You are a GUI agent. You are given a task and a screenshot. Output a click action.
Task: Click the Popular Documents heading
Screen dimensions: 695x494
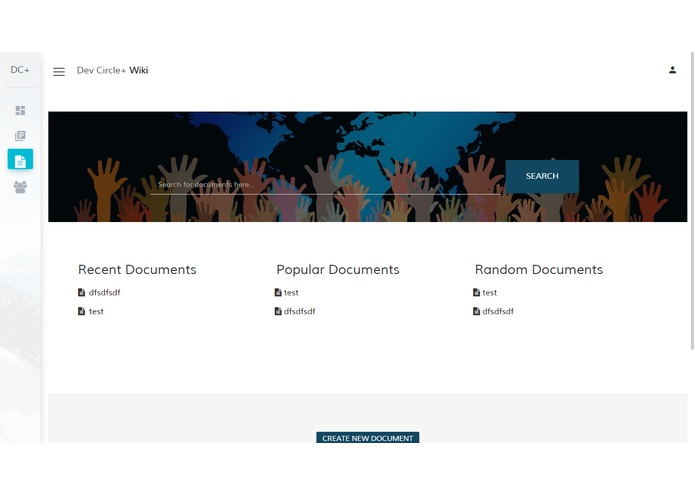[x=338, y=269]
